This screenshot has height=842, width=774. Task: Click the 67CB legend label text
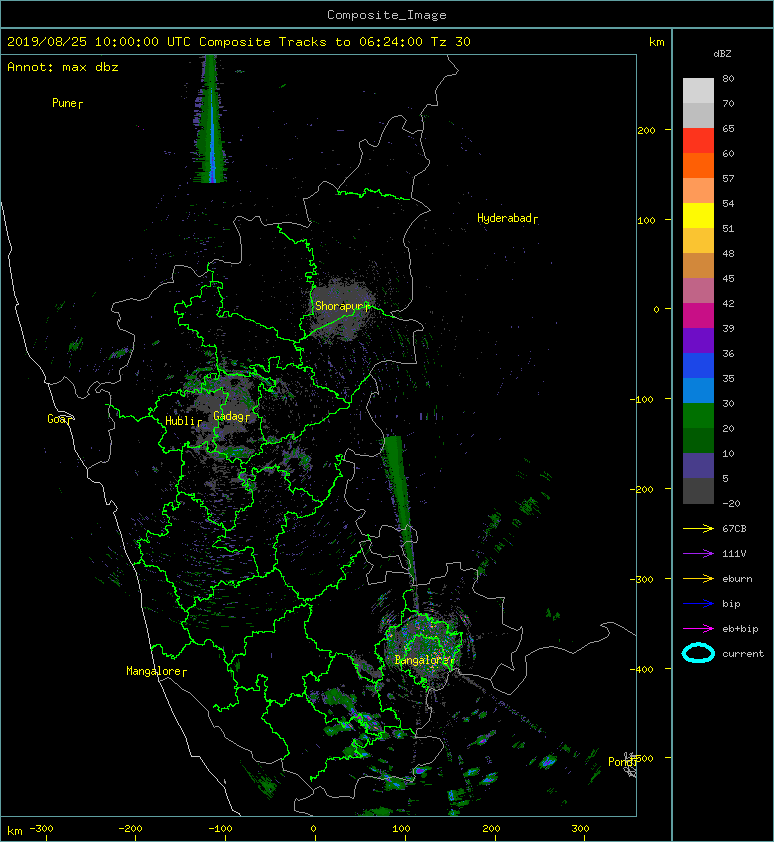734,529
